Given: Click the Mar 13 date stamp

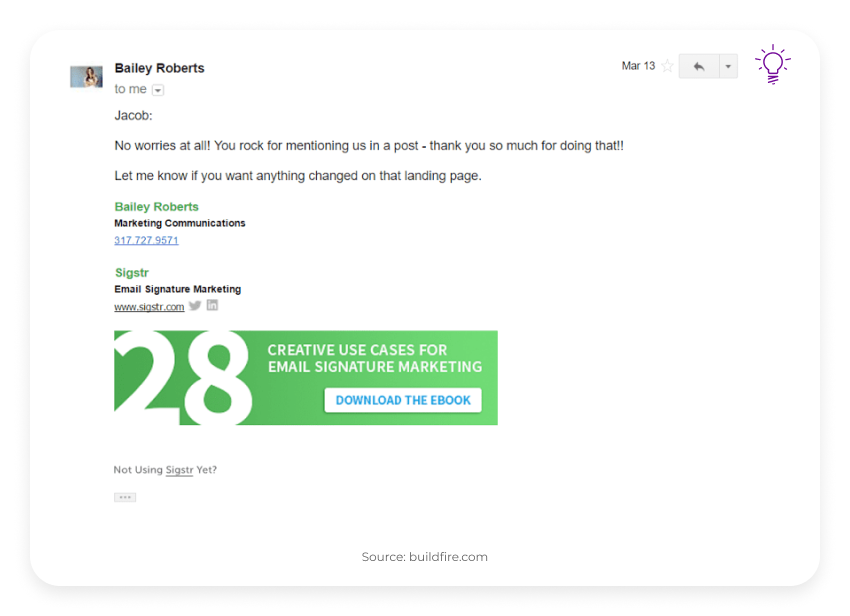Looking at the screenshot, I should coord(637,66).
